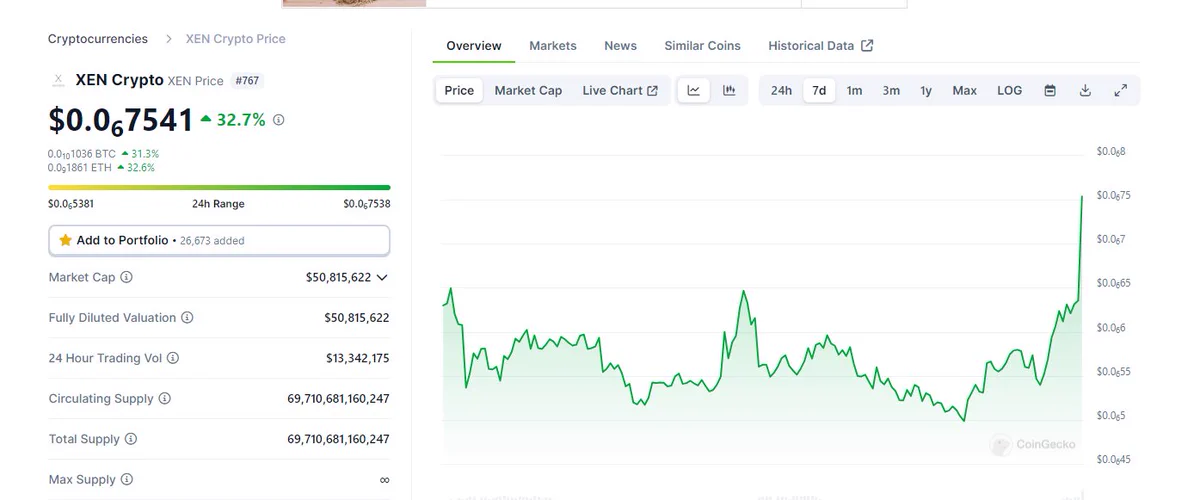
Task: Toggle LOG scale on chart
Action: point(1009,90)
